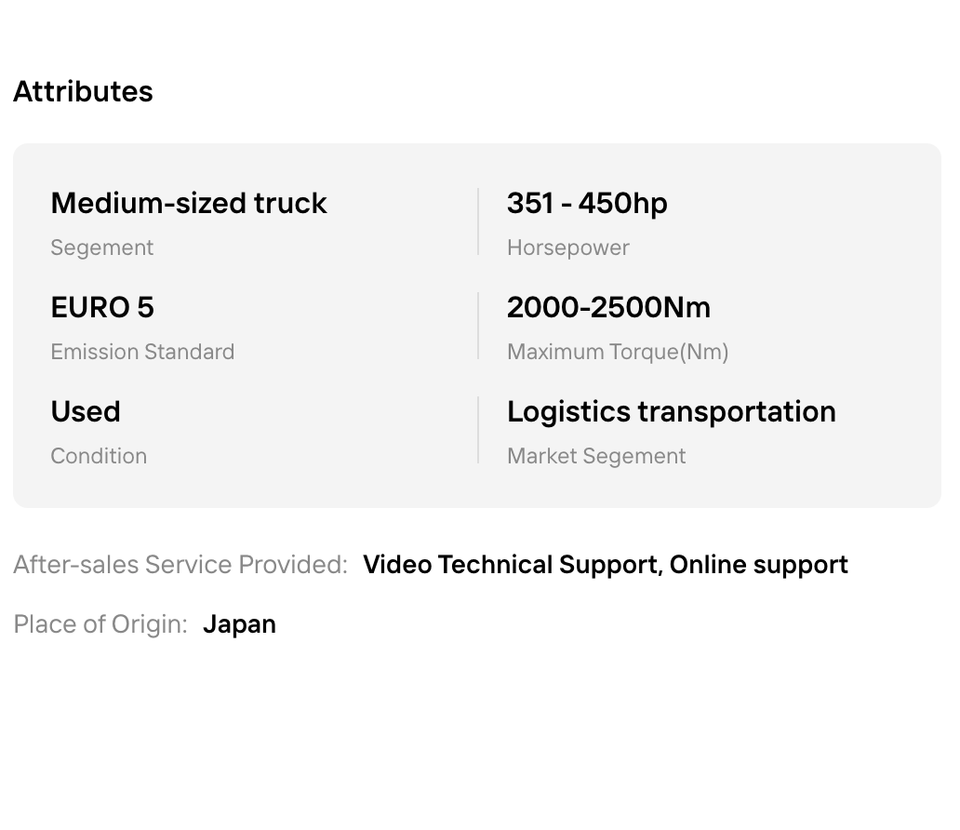Image resolution: width=960 pixels, height=830 pixels.
Task: Select Video Technical Support, Online support text
Action: tap(605, 565)
